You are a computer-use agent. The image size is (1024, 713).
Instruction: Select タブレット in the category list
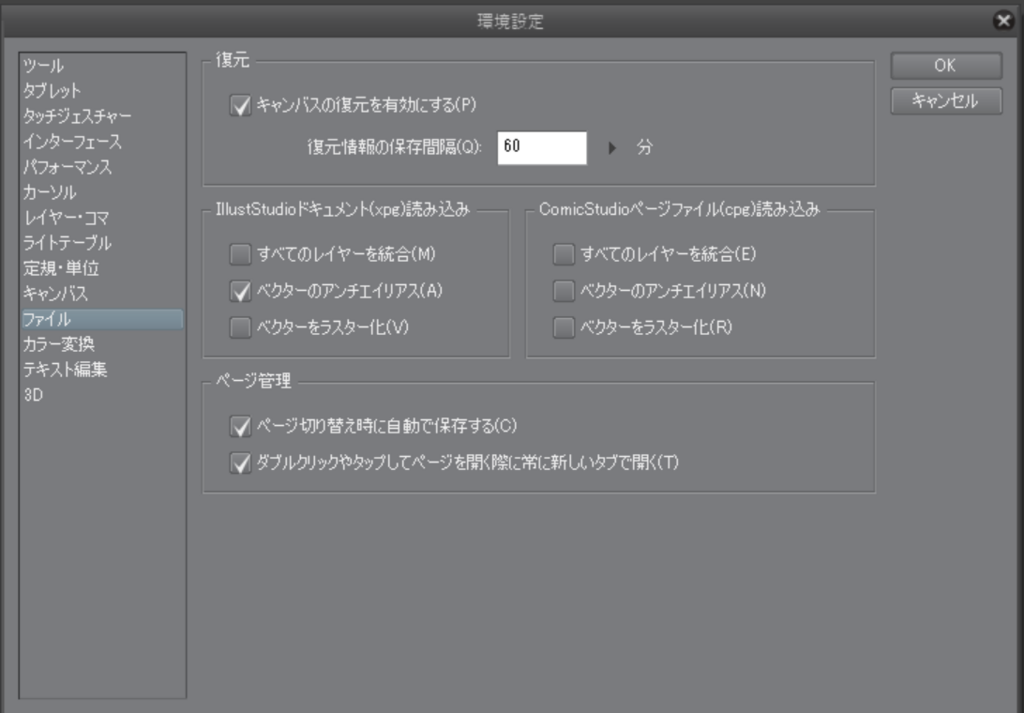102,91
